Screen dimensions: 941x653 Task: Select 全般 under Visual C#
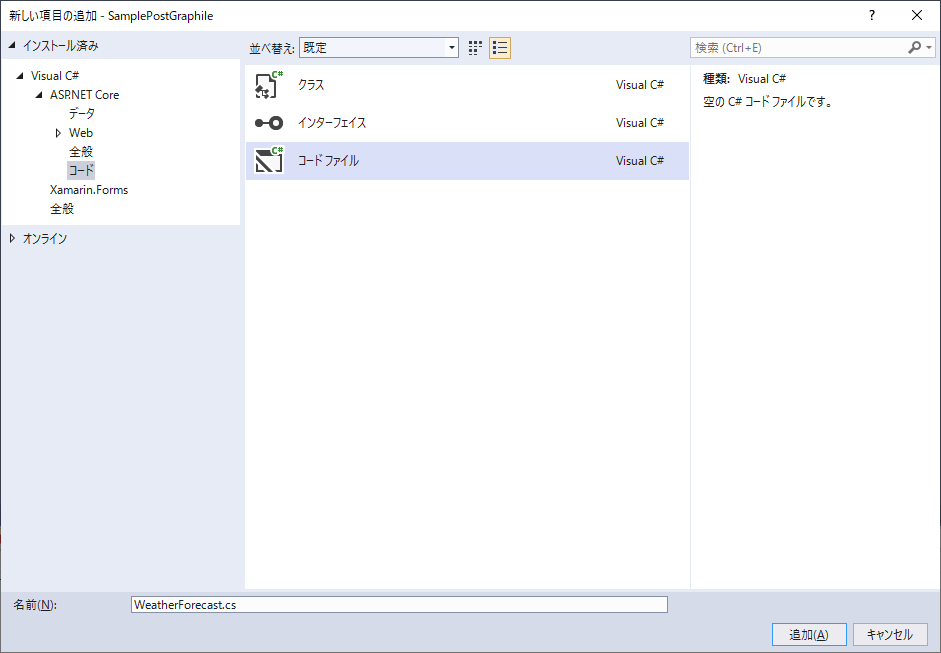(x=62, y=209)
